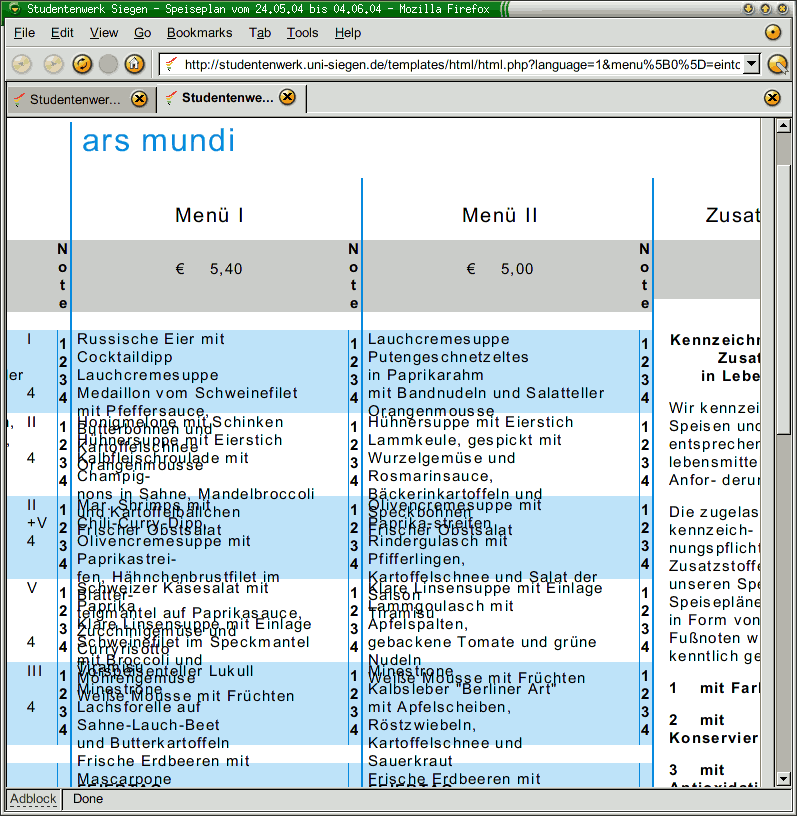Open the File menu
The width and height of the screenshot is (797, 816).
point(24,33)
